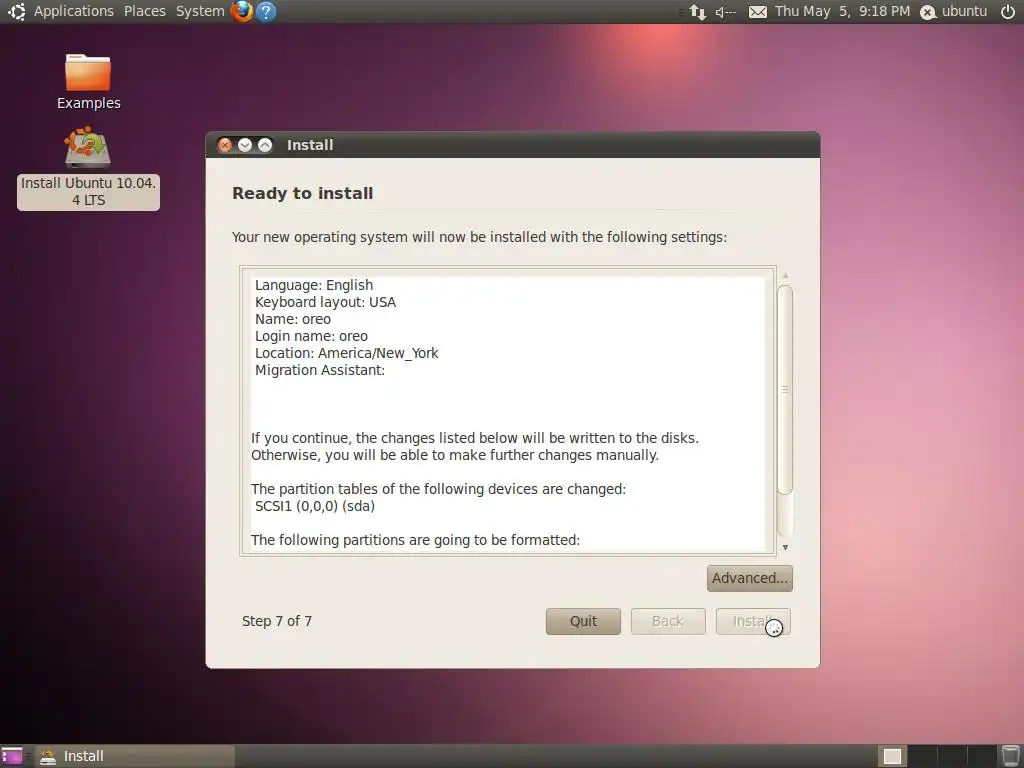The height and width of the screenshot is (768, 1024).
Task: Open the mail envelope indicator
Action: [x=758, y=12]
